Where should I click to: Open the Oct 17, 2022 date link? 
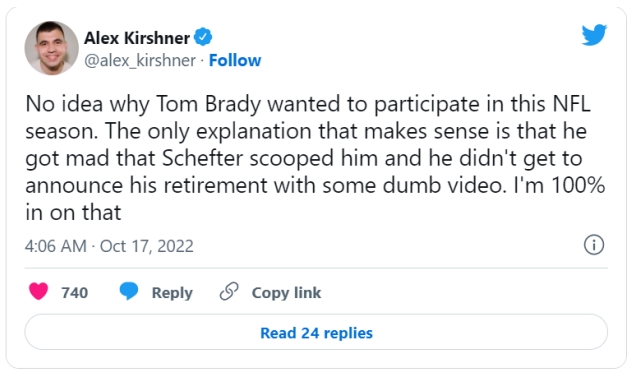pyautogui.click(x=147, y=246)
